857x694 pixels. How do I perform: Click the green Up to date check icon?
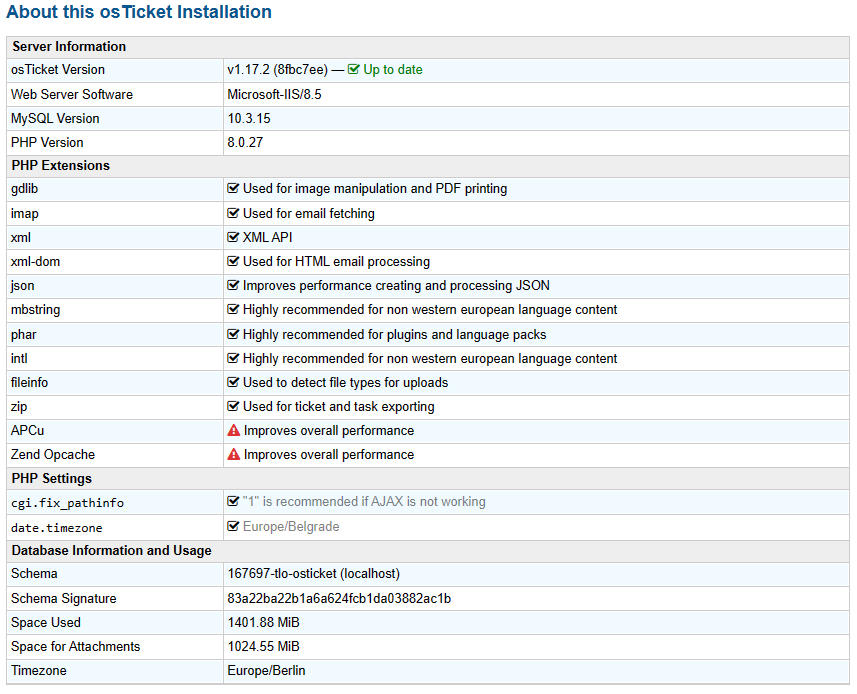[x=354, y=69]
